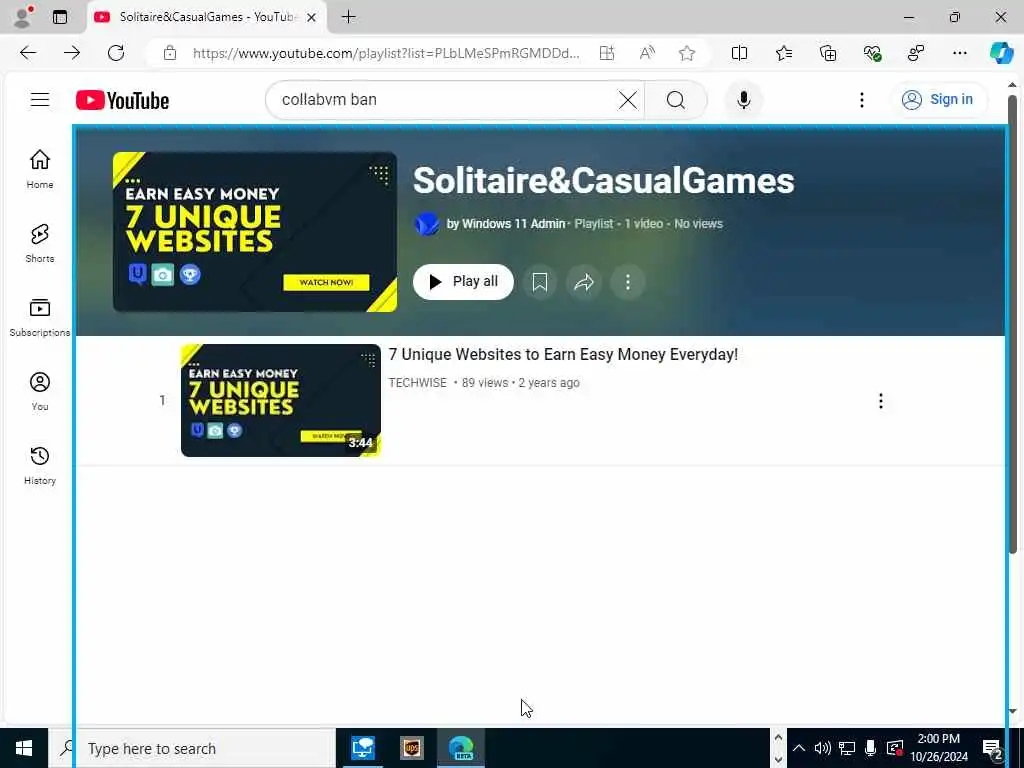Open the volume control in the tray
The width and height of the screenshot is (1024, 768).
(x=822, y=748)
